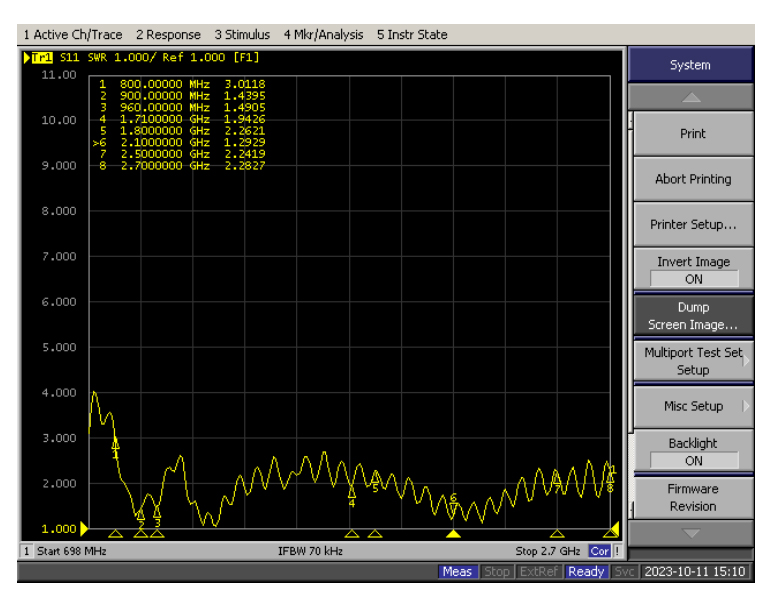Open the Mkr/Analysis menu
This screenshot has width=773, height=606.
coord(323,35)
